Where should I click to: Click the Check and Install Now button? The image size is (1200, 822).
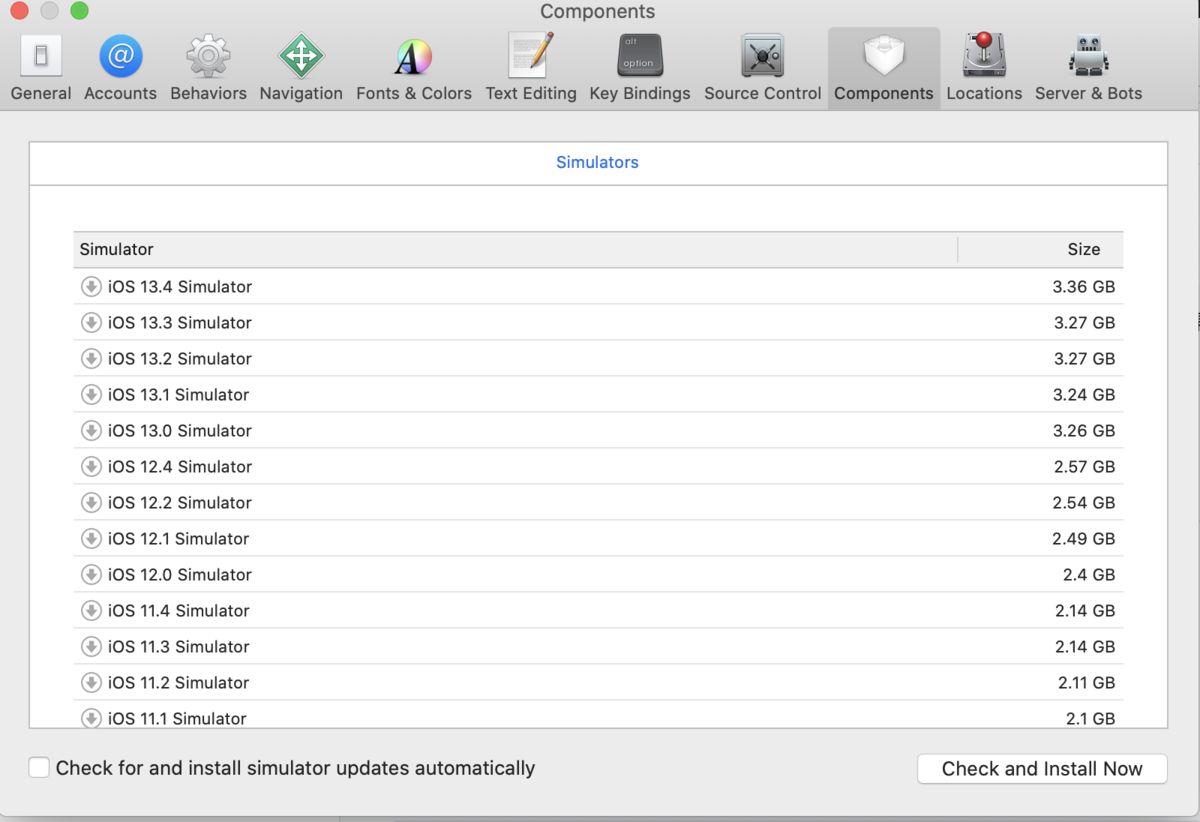(1042, 769)
